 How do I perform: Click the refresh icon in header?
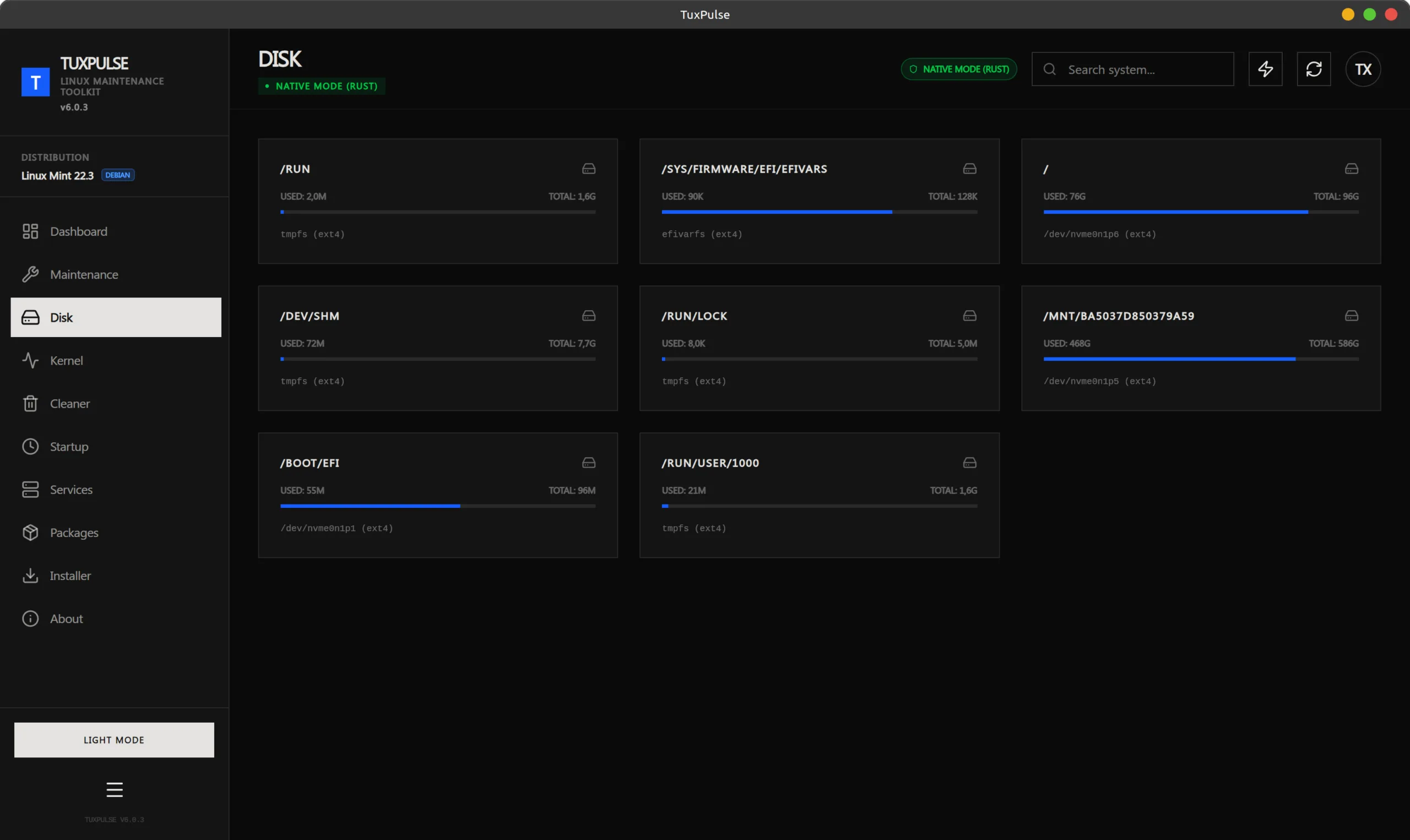click(x=1313, y=69)
